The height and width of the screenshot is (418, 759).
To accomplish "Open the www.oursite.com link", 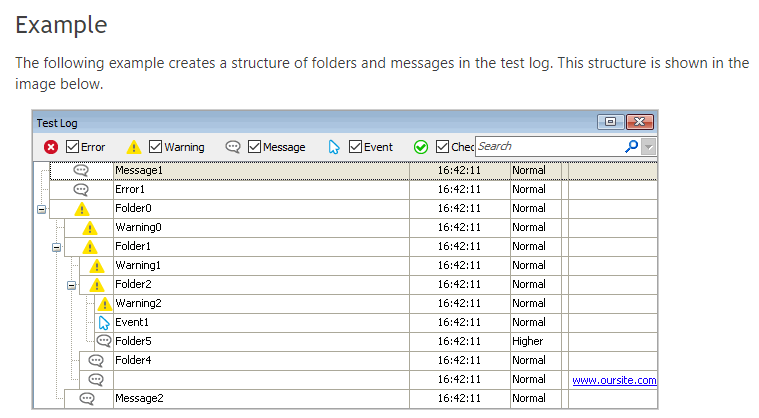I will (614, 380).
